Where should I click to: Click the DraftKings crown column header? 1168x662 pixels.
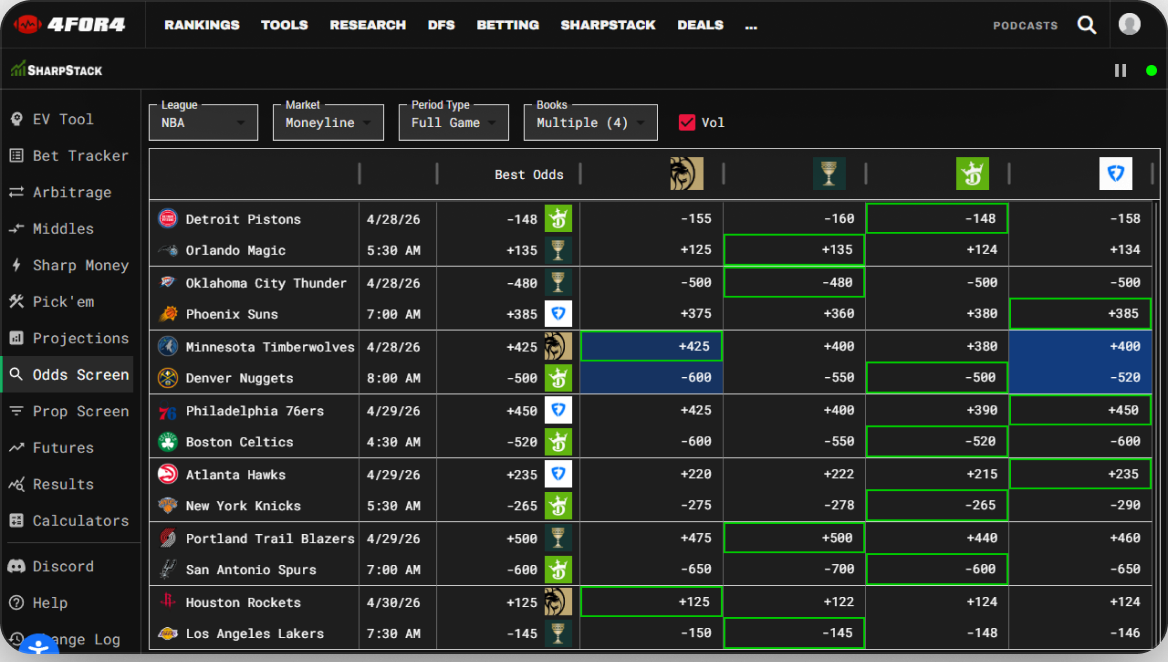pyautogui.click(x=972, y=174)
